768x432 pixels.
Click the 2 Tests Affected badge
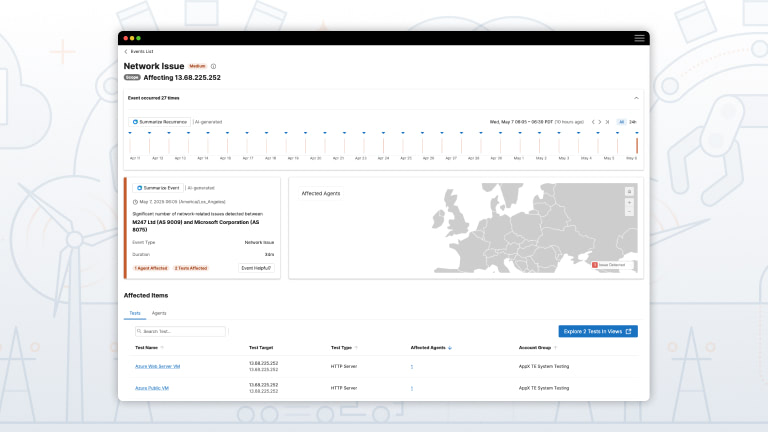[191, 268]
